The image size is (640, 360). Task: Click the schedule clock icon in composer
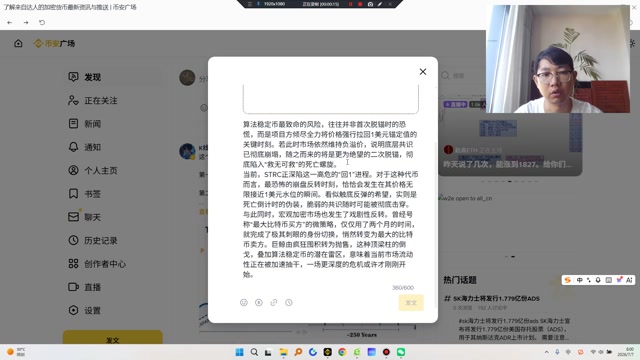289,302
